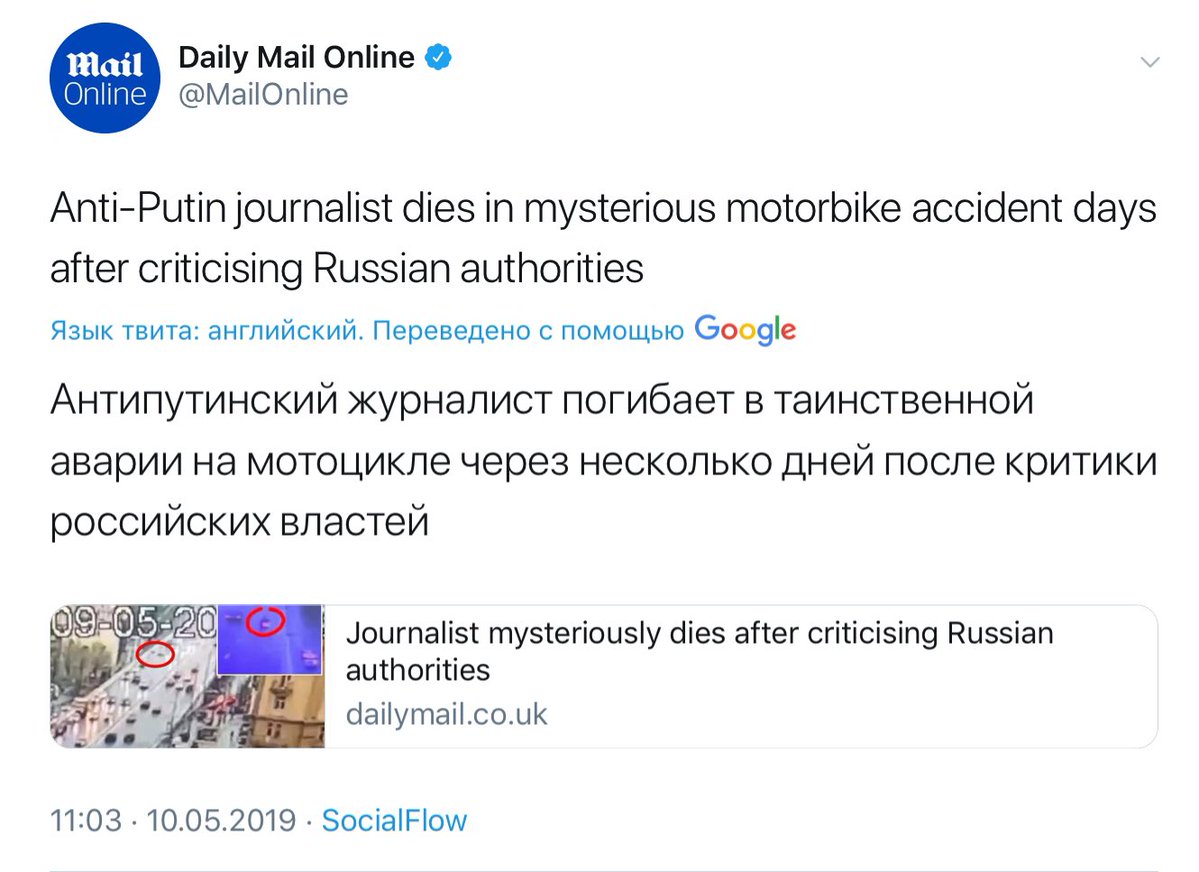The height and width of the screenshot is (872, 1199).
Task: Open the SocialFlow source link
Action: click(394, 821)
